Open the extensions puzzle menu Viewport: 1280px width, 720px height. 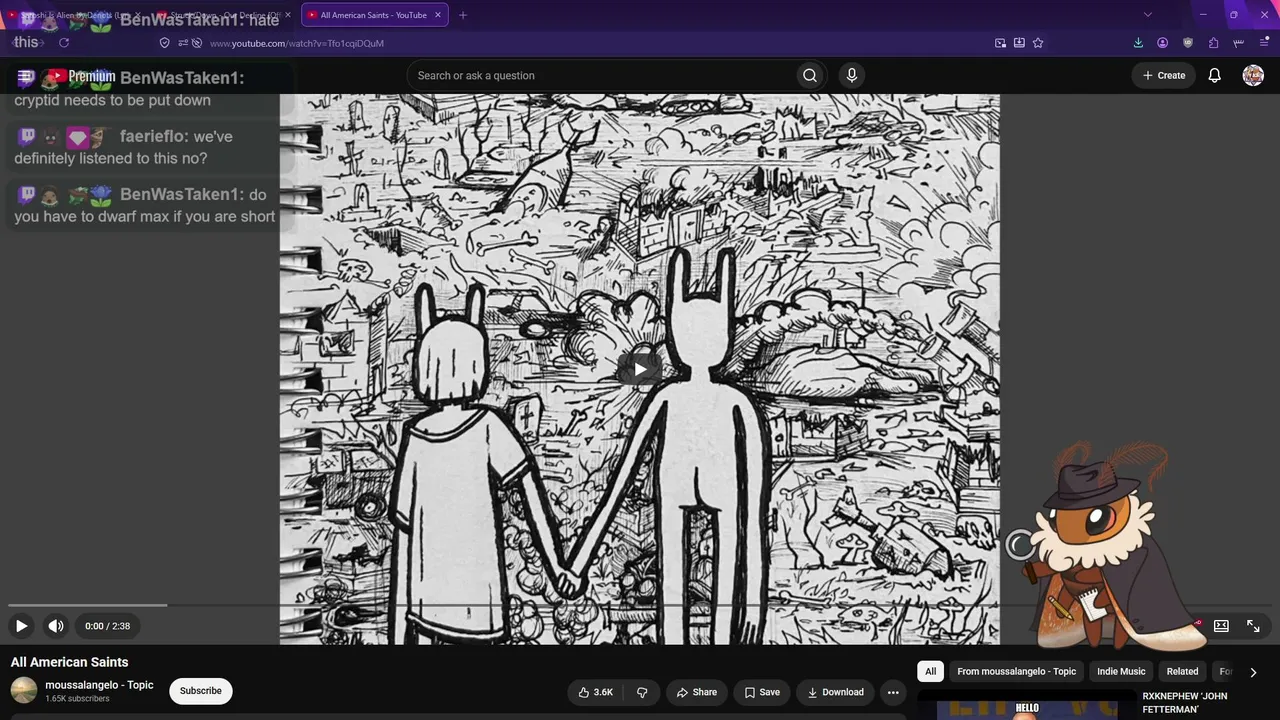(x=1213, y=43)
